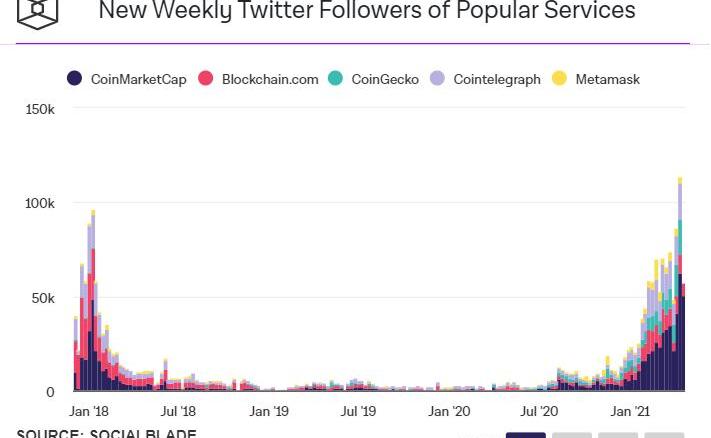Toggle CoinGecko legend label
The width and height of the screenshot is (711, 438).
385,79
